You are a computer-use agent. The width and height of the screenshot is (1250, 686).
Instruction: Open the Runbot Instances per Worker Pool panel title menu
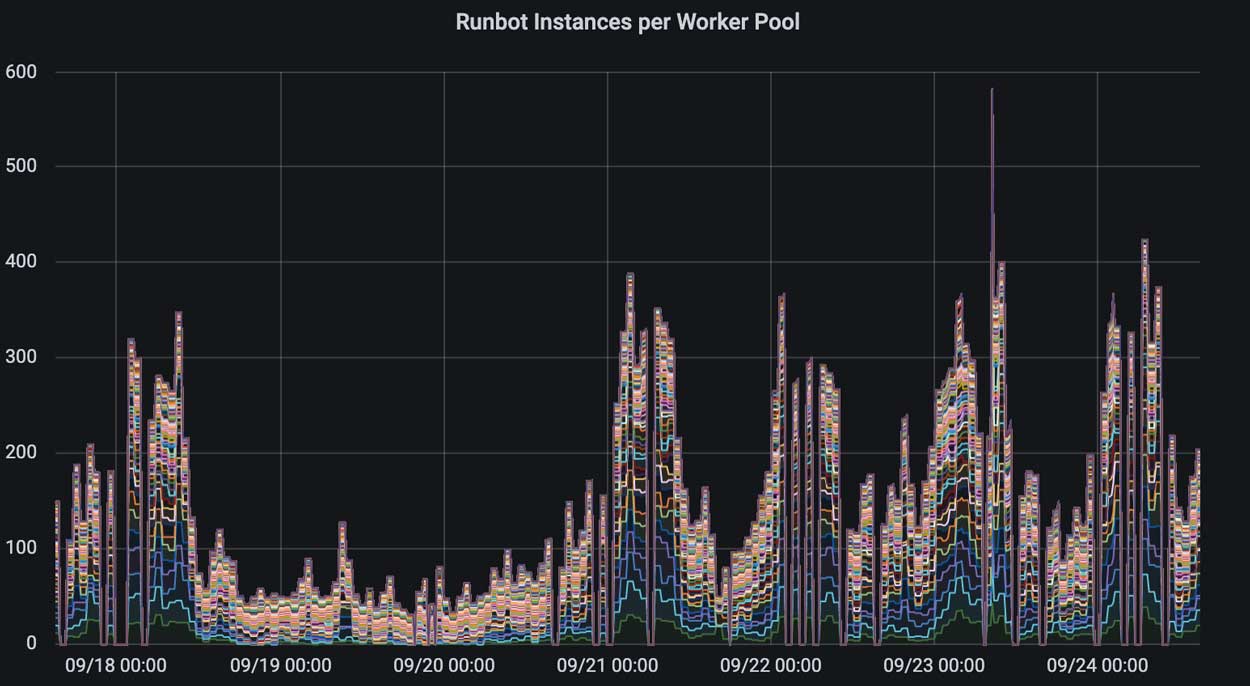627,22
